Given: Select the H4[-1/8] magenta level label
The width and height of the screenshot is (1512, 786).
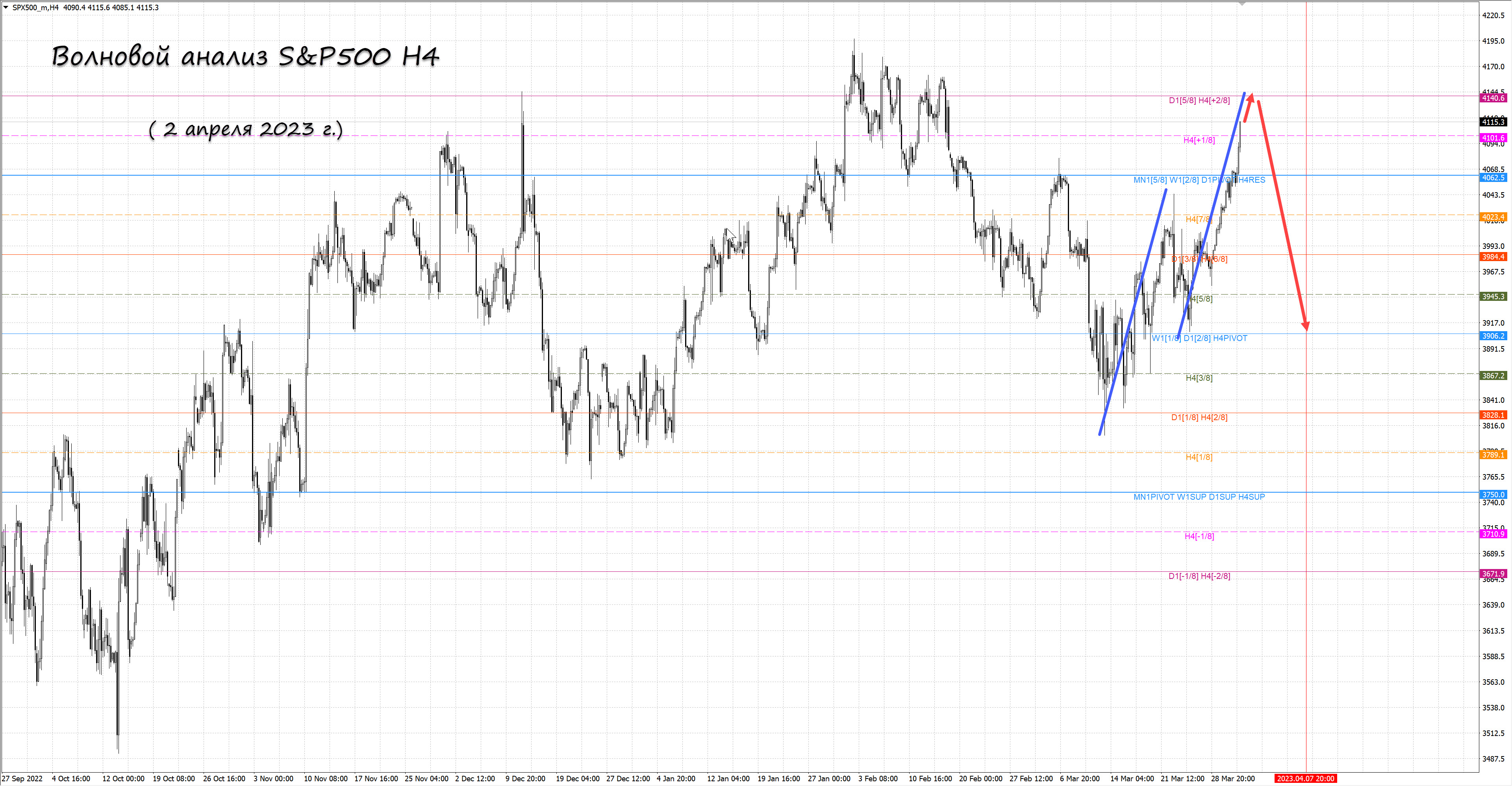Looking at the screenshot, I should [x=1199, y=536].
